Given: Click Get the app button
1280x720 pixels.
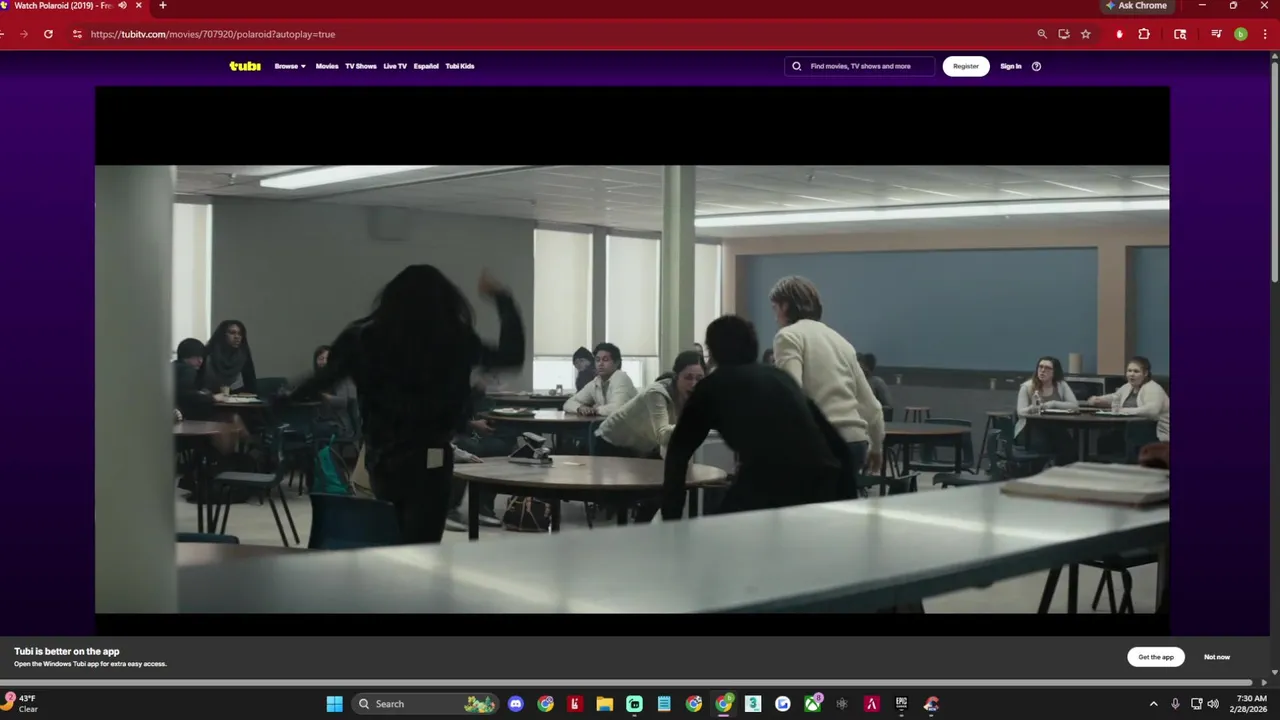Looking at the screenshot, I should (x=1156, y=657).
